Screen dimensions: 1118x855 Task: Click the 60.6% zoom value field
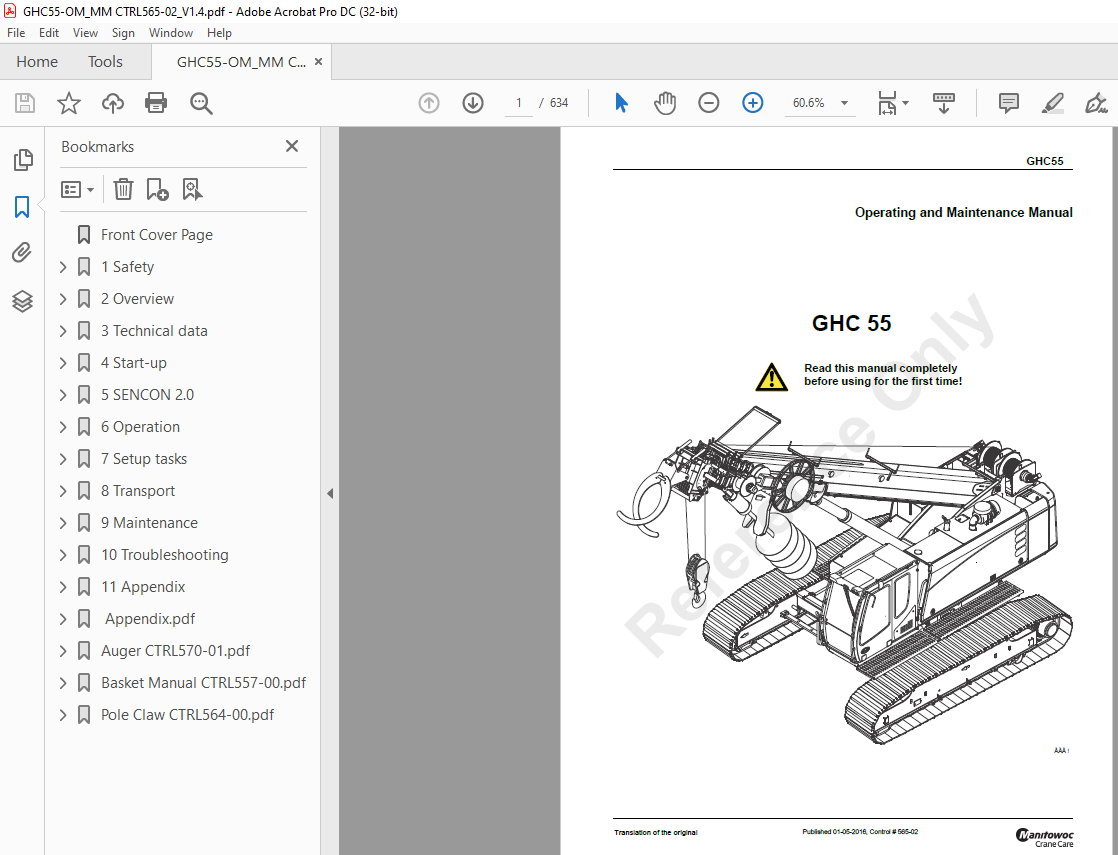pyautogui.click(x=809, y=103)
